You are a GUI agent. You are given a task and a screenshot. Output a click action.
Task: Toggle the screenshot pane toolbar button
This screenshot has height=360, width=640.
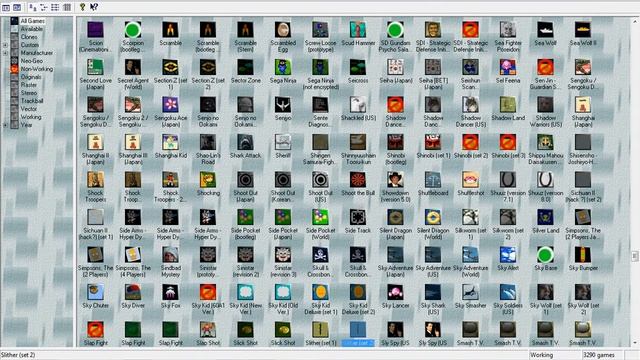[x=17, y=7]
